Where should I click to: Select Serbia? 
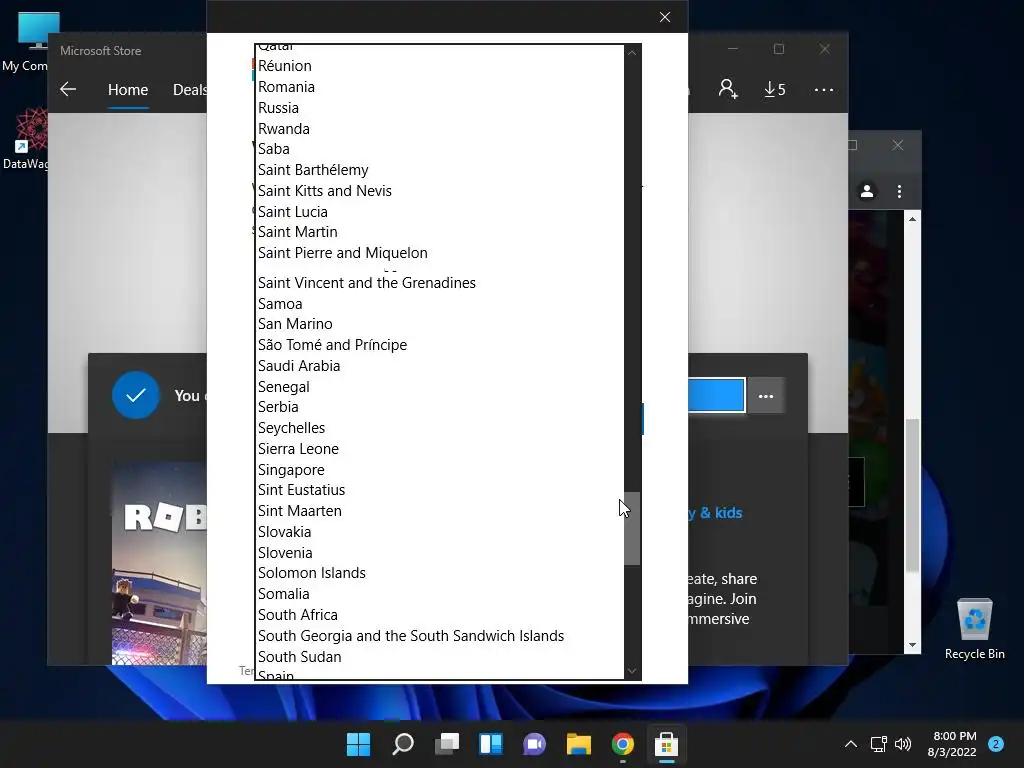click(439, 407)
